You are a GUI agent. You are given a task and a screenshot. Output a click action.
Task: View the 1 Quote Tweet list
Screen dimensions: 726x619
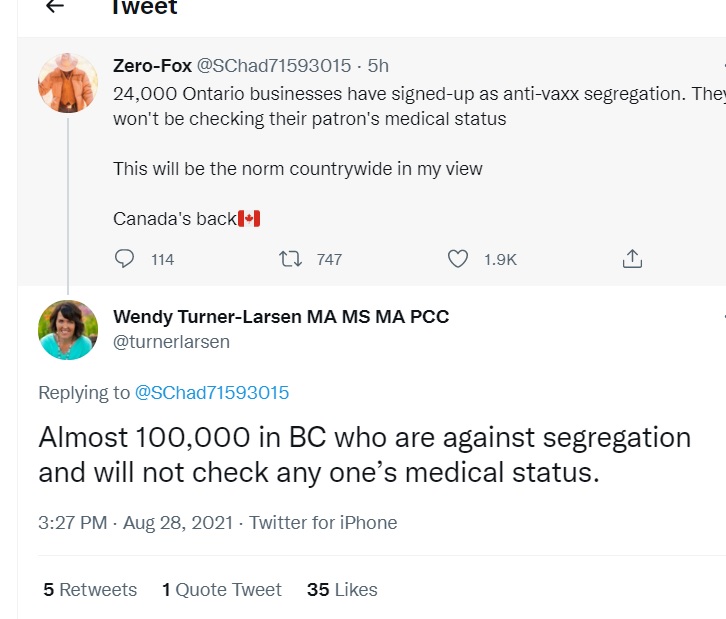(x=222, y=590)
